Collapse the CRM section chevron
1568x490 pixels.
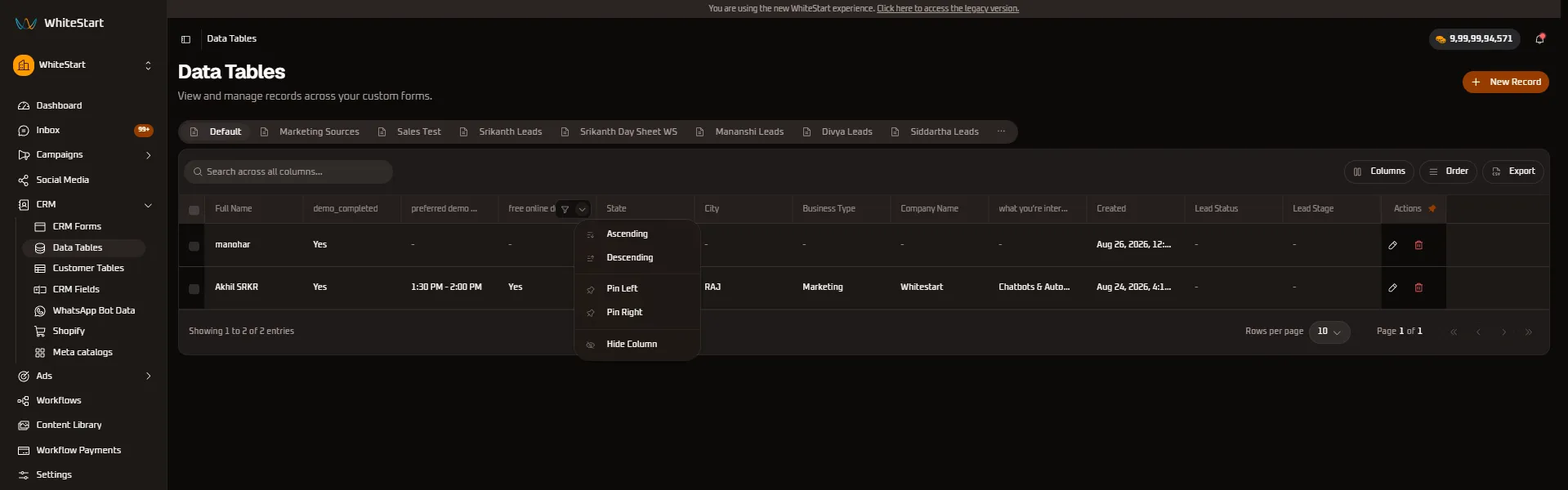coord(148,205)
